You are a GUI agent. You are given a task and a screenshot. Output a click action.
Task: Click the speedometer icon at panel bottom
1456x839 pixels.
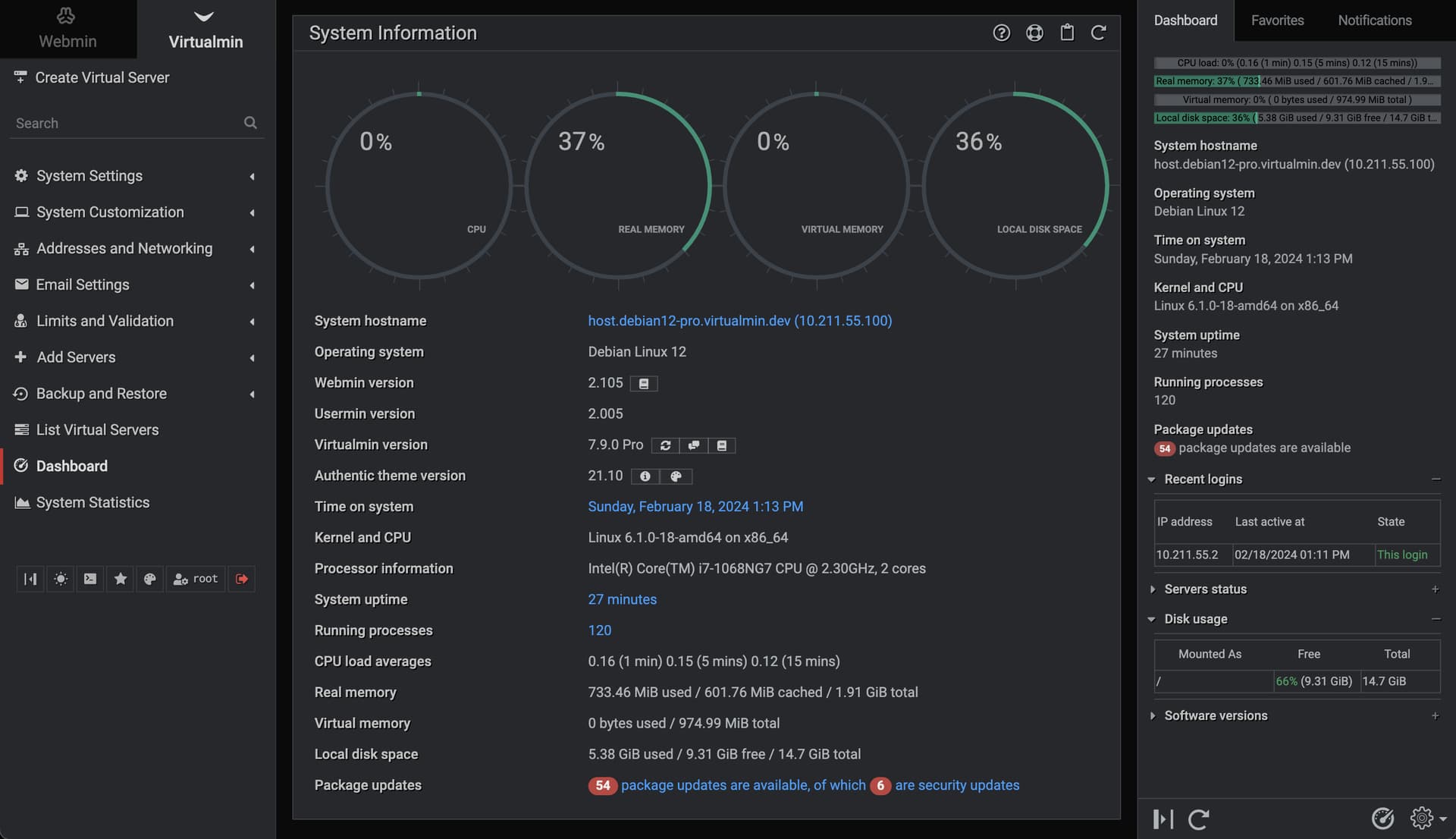(1382, 818)
